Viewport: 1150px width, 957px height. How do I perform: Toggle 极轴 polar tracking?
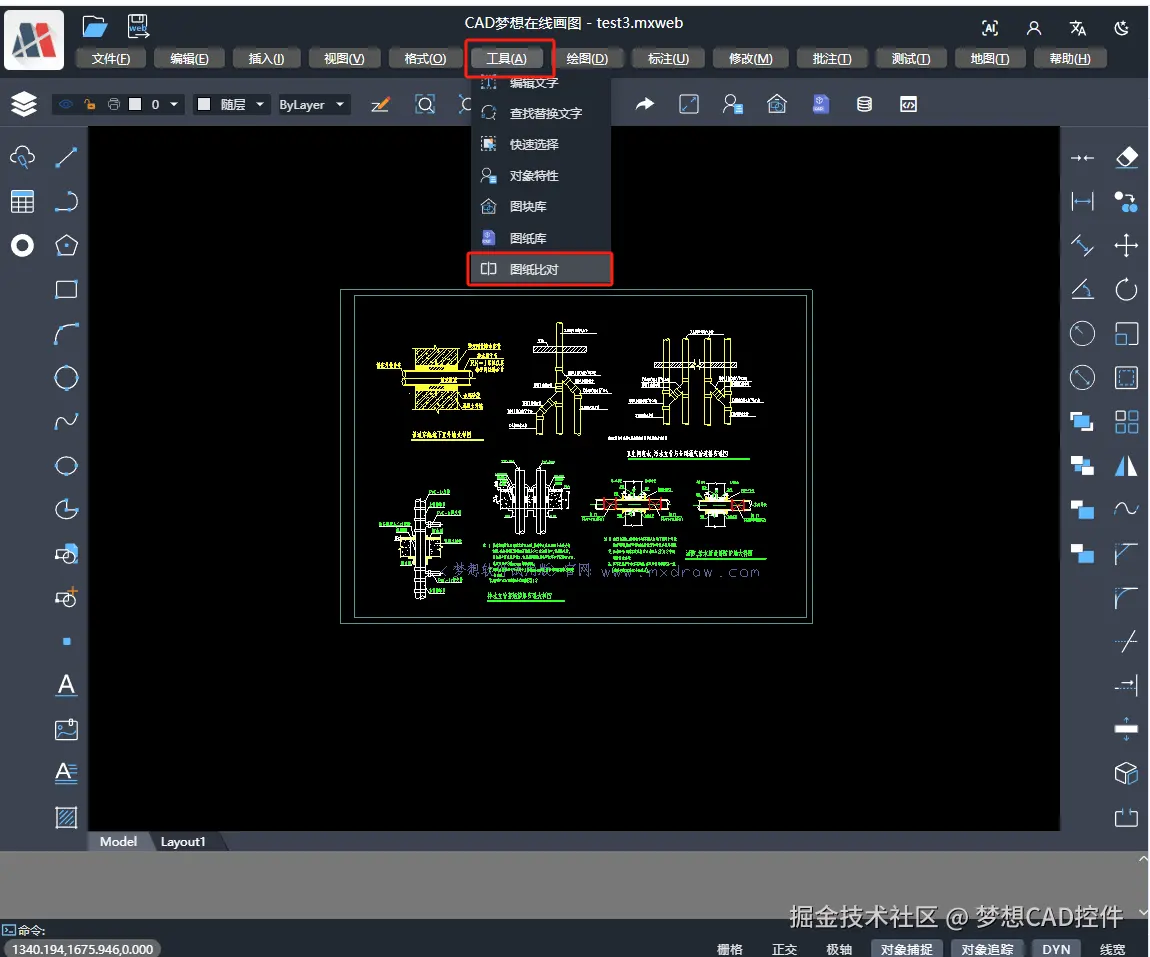839,949
